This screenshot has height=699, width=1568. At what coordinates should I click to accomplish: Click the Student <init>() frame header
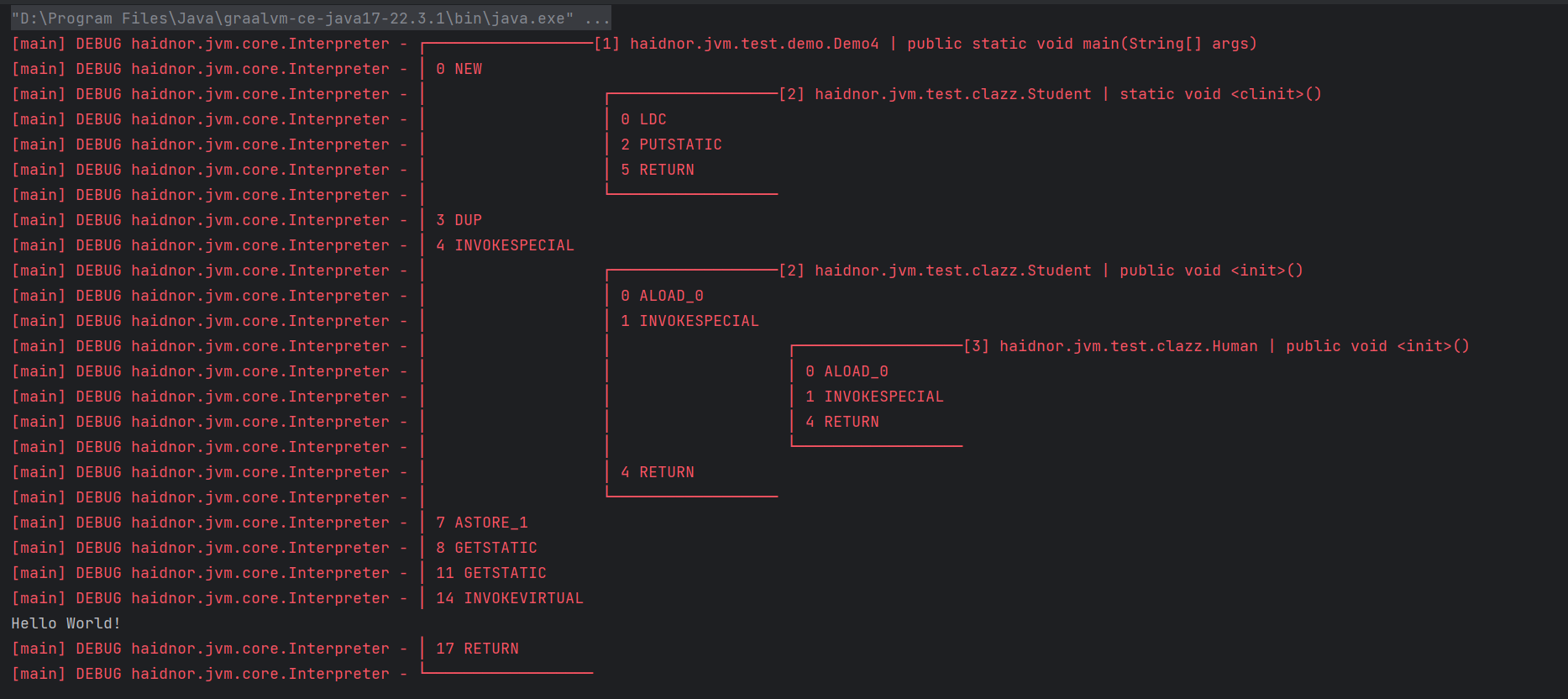tap(1041, 271)
